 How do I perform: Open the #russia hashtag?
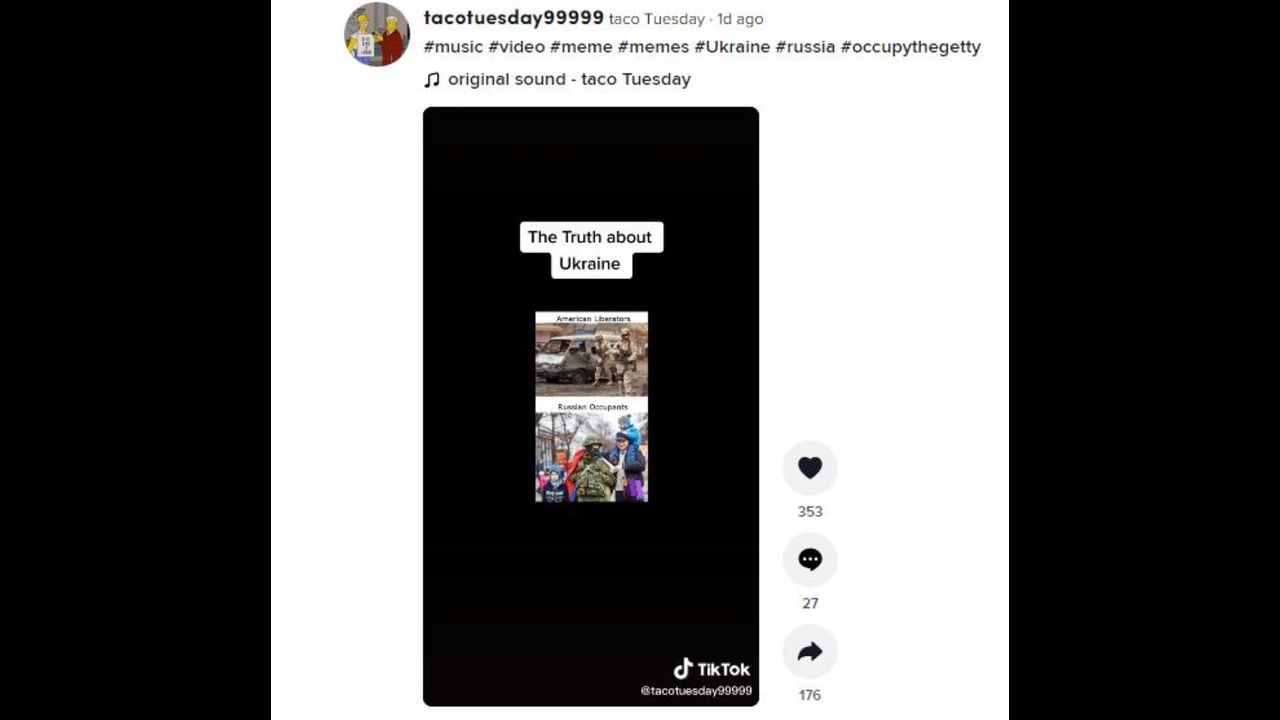tap(805, 47)
